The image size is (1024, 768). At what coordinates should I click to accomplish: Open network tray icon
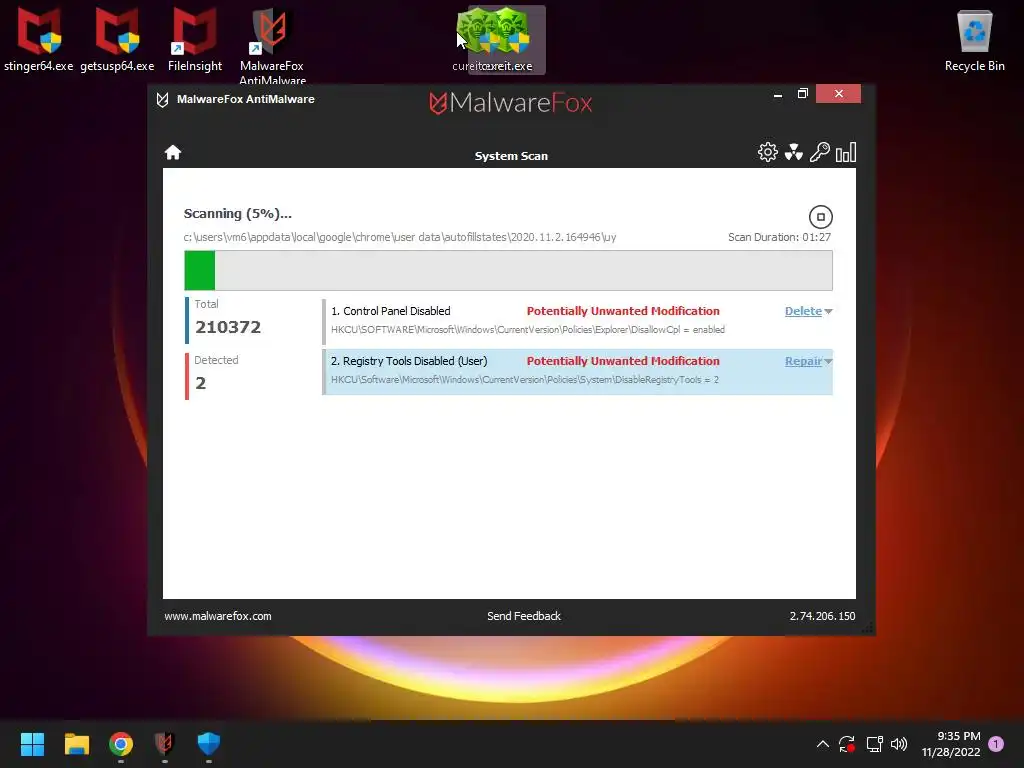pyautogui.click(x=874, y=744)
